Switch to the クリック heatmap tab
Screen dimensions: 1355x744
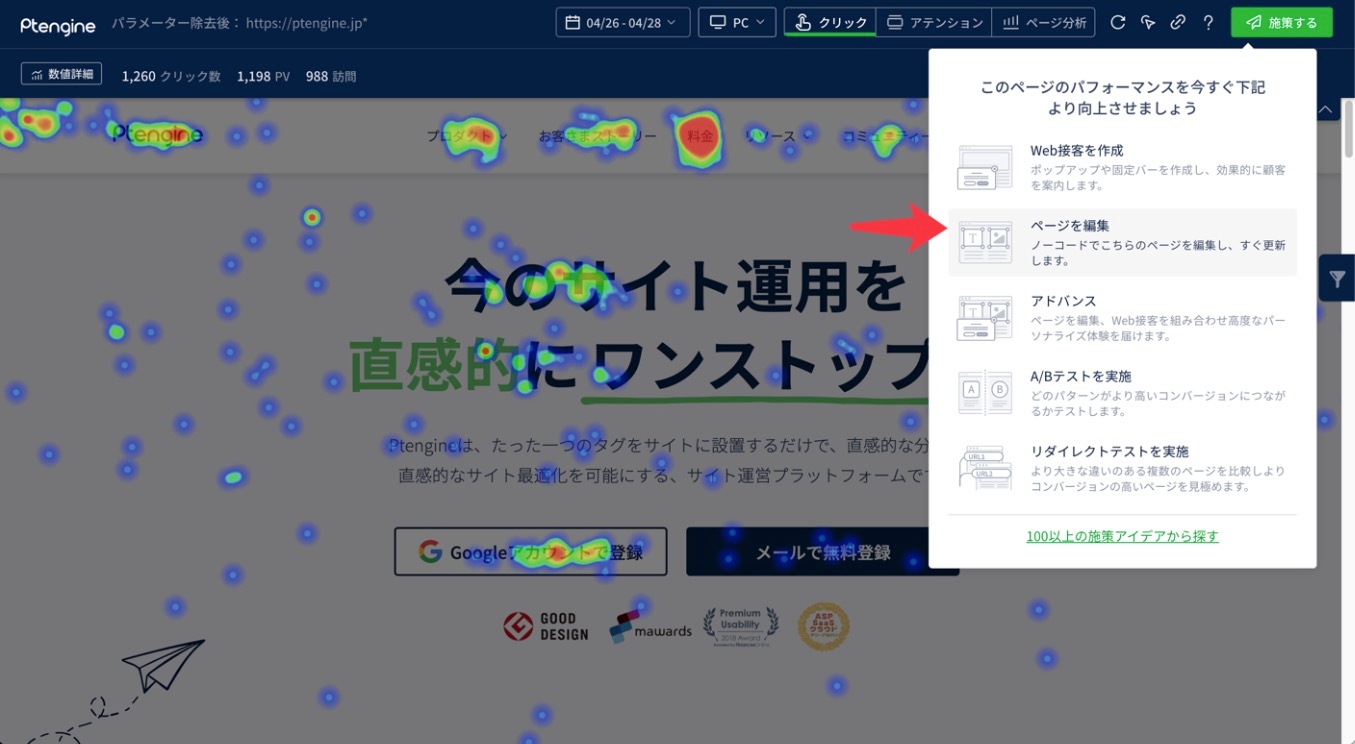(829, 22)
